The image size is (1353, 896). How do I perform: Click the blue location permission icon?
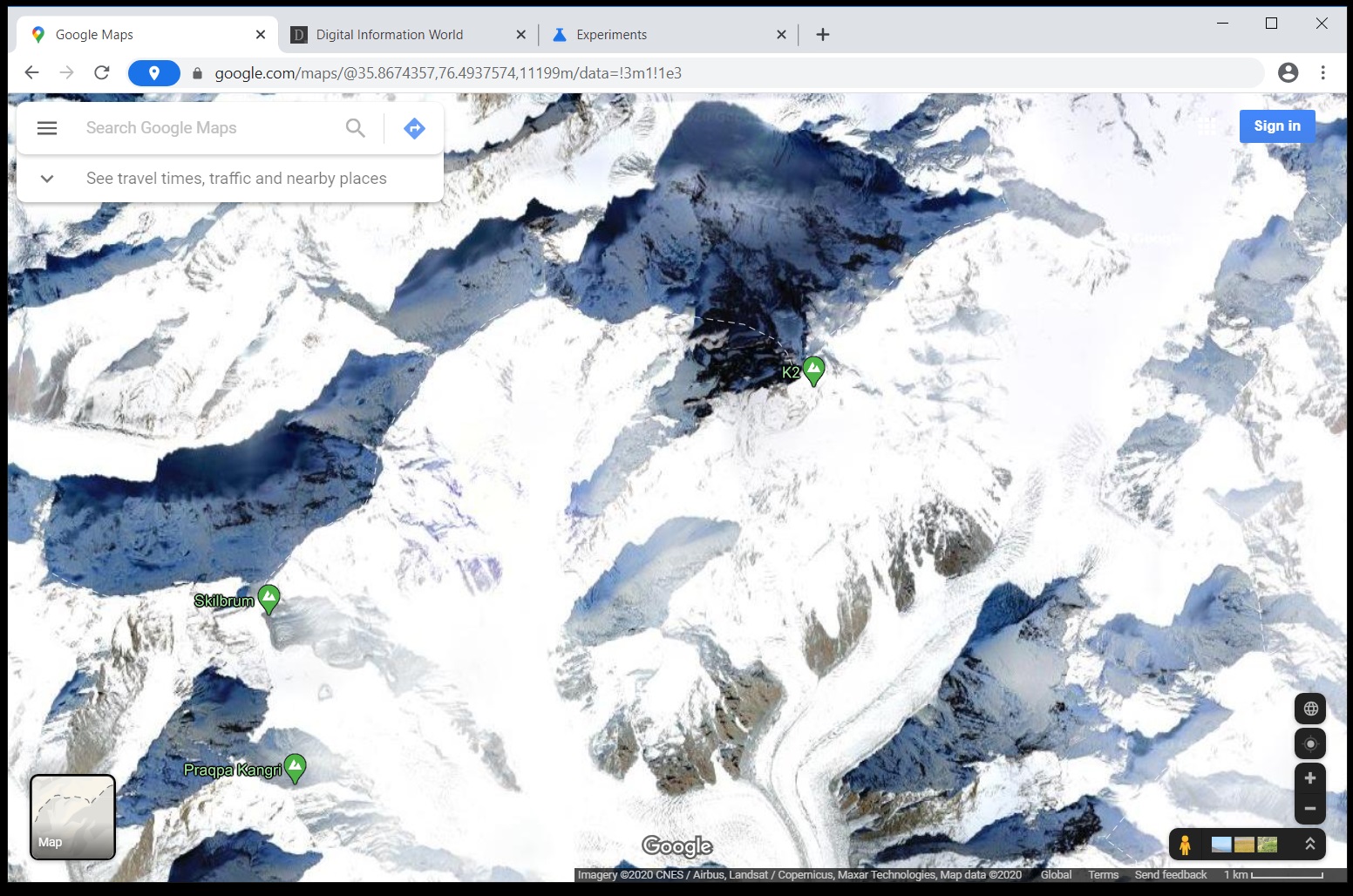click(x=154, y=73)
